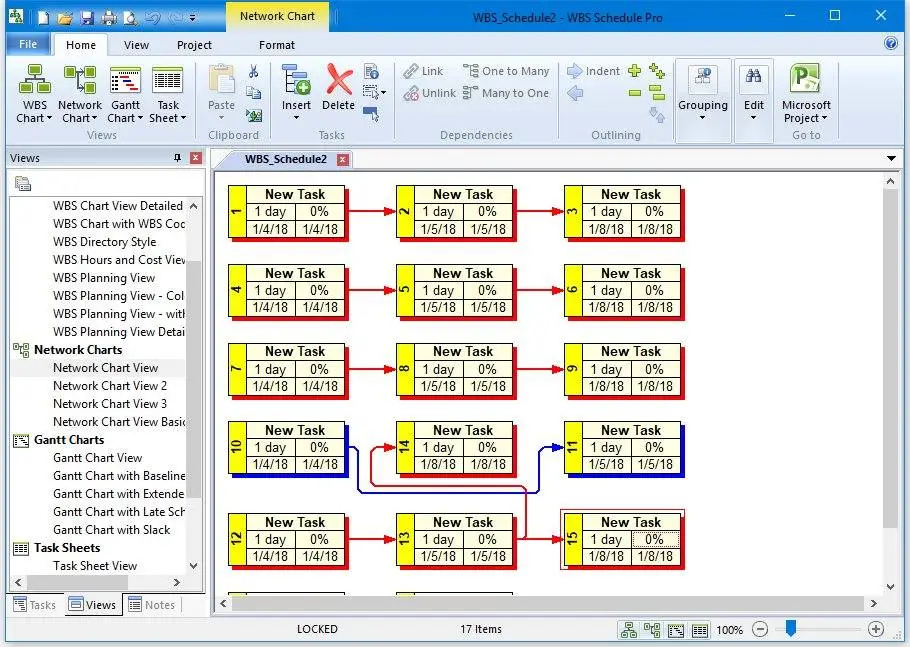This screenshot has width=910, height=647.
Task: Switch to the Home ribbon tab
Action: 81,45
